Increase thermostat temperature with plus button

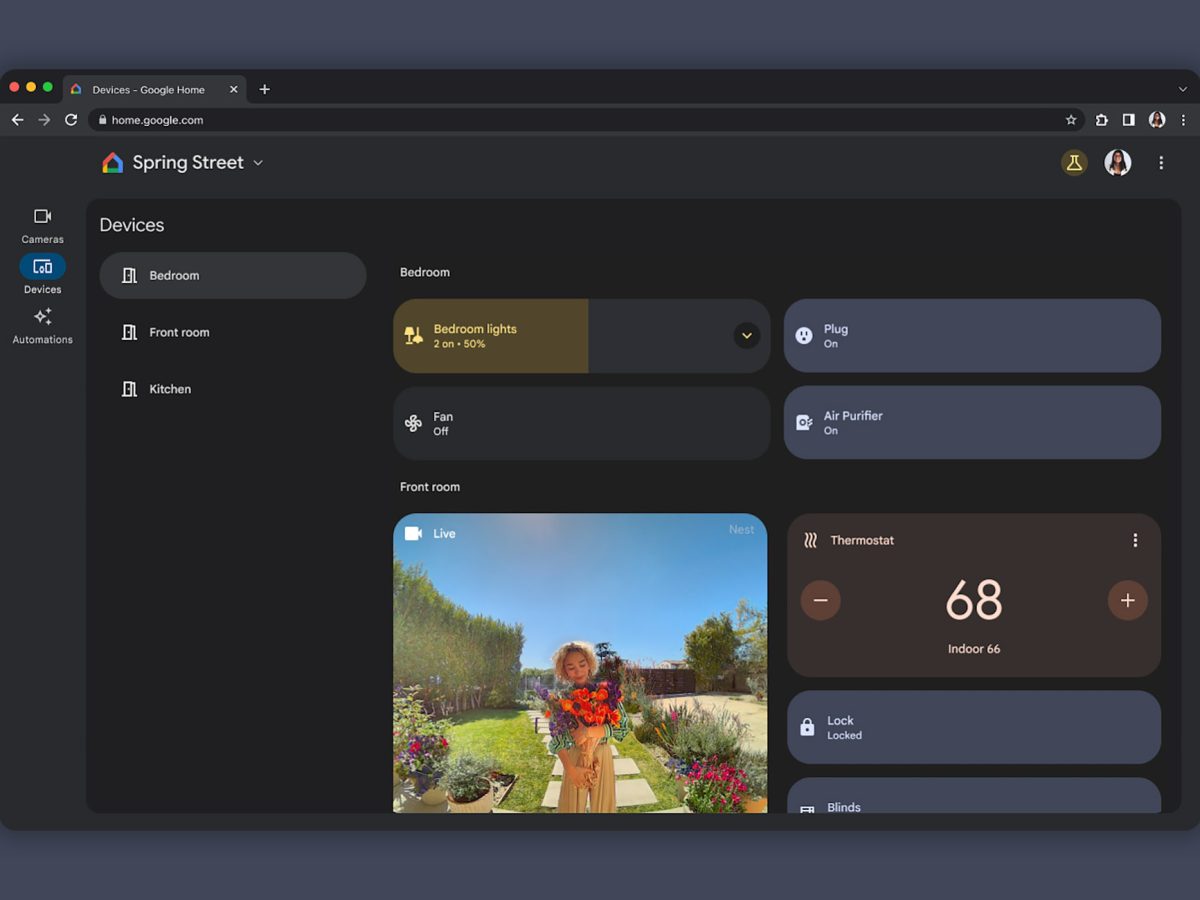pyautogui.click(x=1127, y=600)
